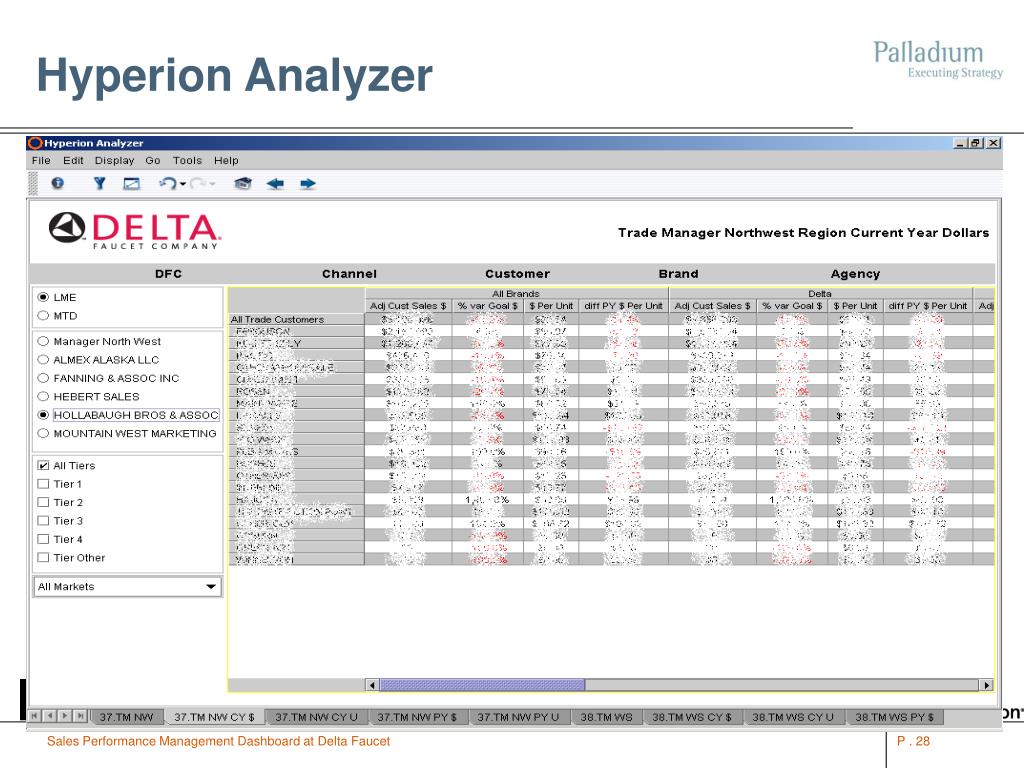The height and width of the screenshot is (768, 1024).
Task: Switch to the 38.TM WS tab
Action: click(606, 717)
